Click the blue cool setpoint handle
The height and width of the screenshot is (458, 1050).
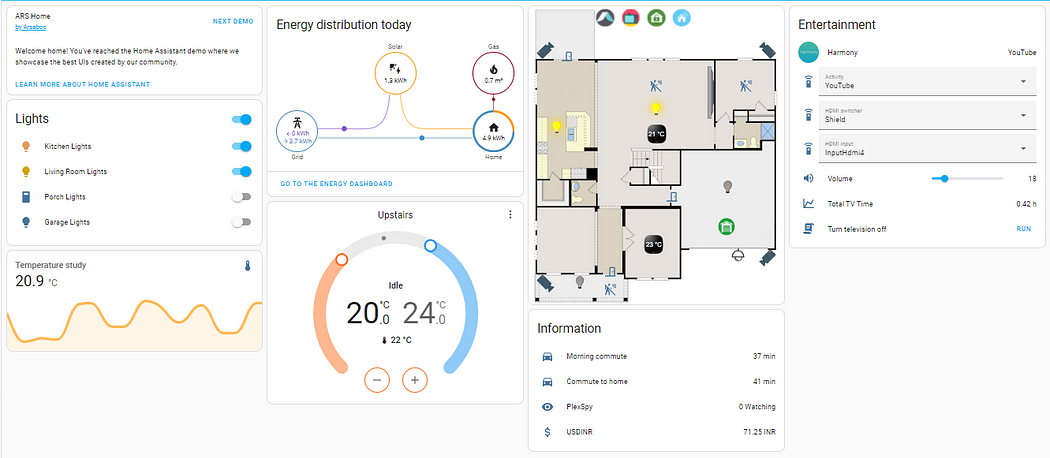coord(431,246)
